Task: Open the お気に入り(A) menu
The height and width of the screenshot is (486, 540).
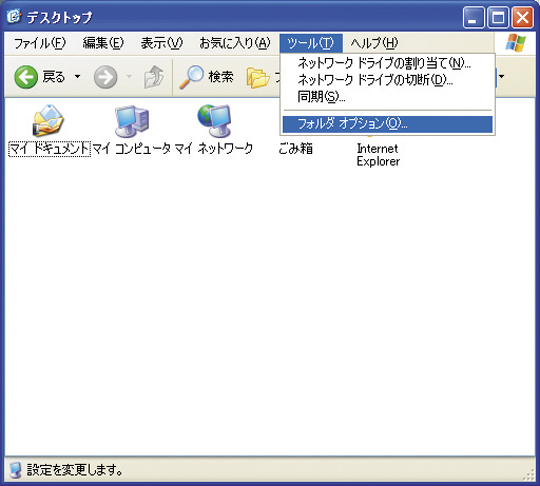Action: tap(235, 43)
